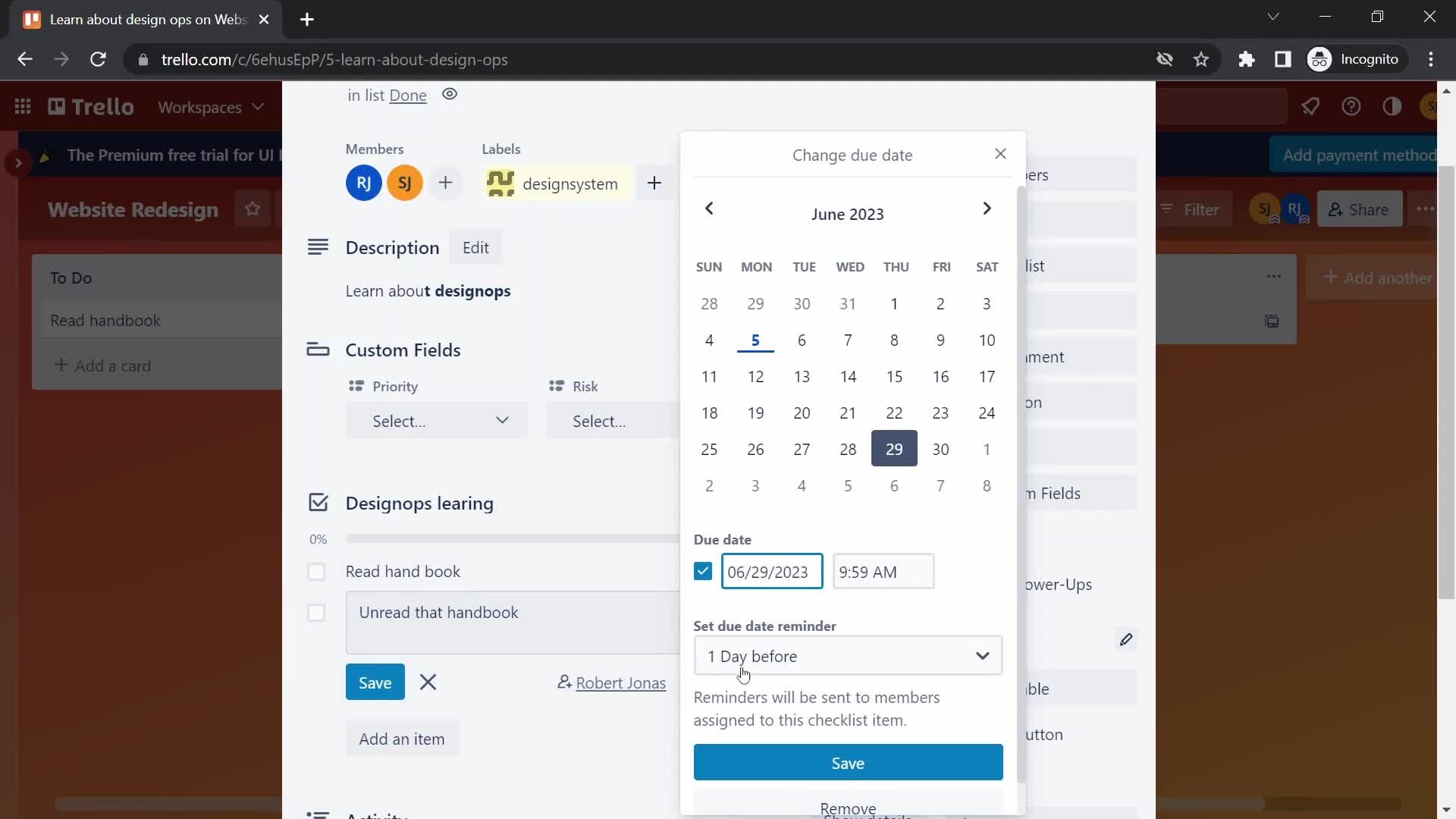Click the help question mark icon

pyautogui.click(x=1351, y=107)
